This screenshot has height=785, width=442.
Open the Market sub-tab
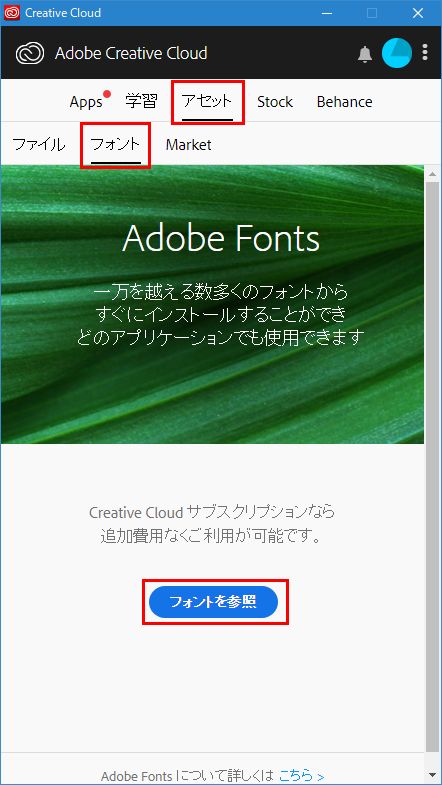(x=188, y=145)
